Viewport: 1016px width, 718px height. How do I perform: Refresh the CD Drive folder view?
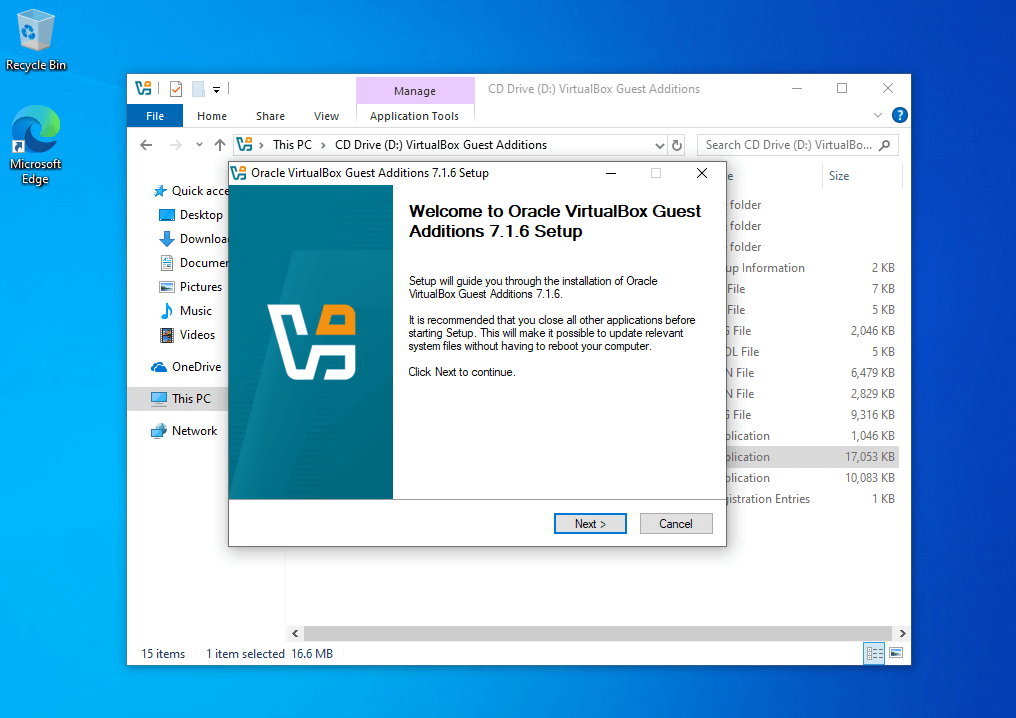[x=677, y=145]
